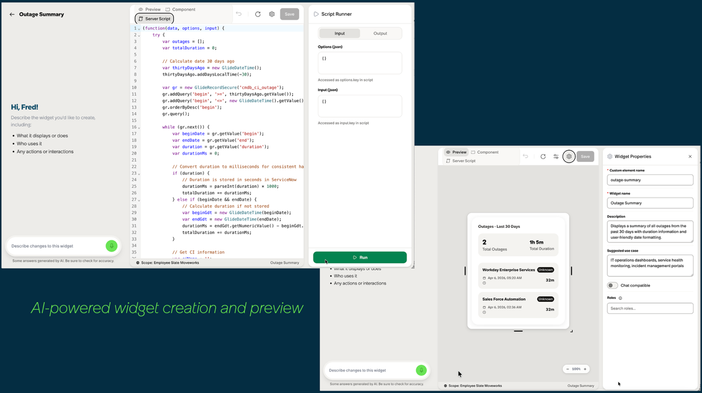Select Server Script tab in code editor window
This screenshot has height=393, width=702.
point(154,19)
